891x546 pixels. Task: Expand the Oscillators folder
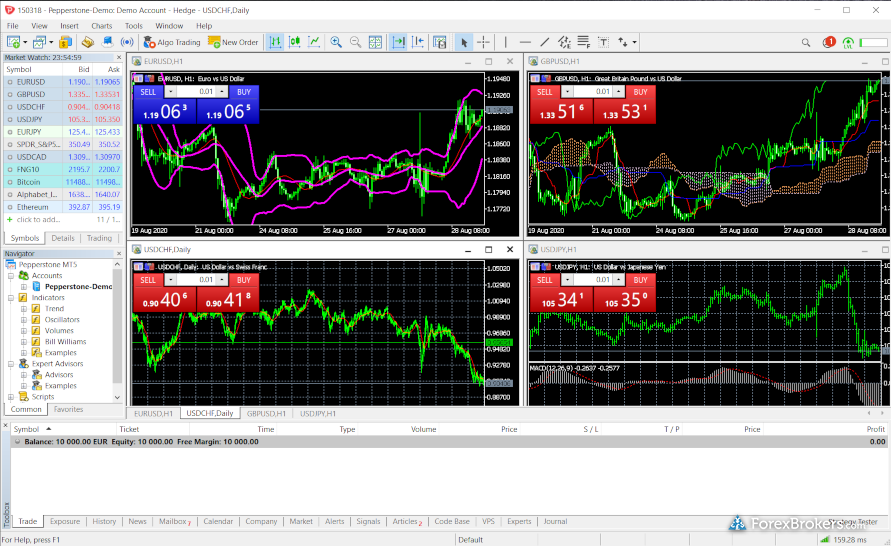click(x=24, y=319)
